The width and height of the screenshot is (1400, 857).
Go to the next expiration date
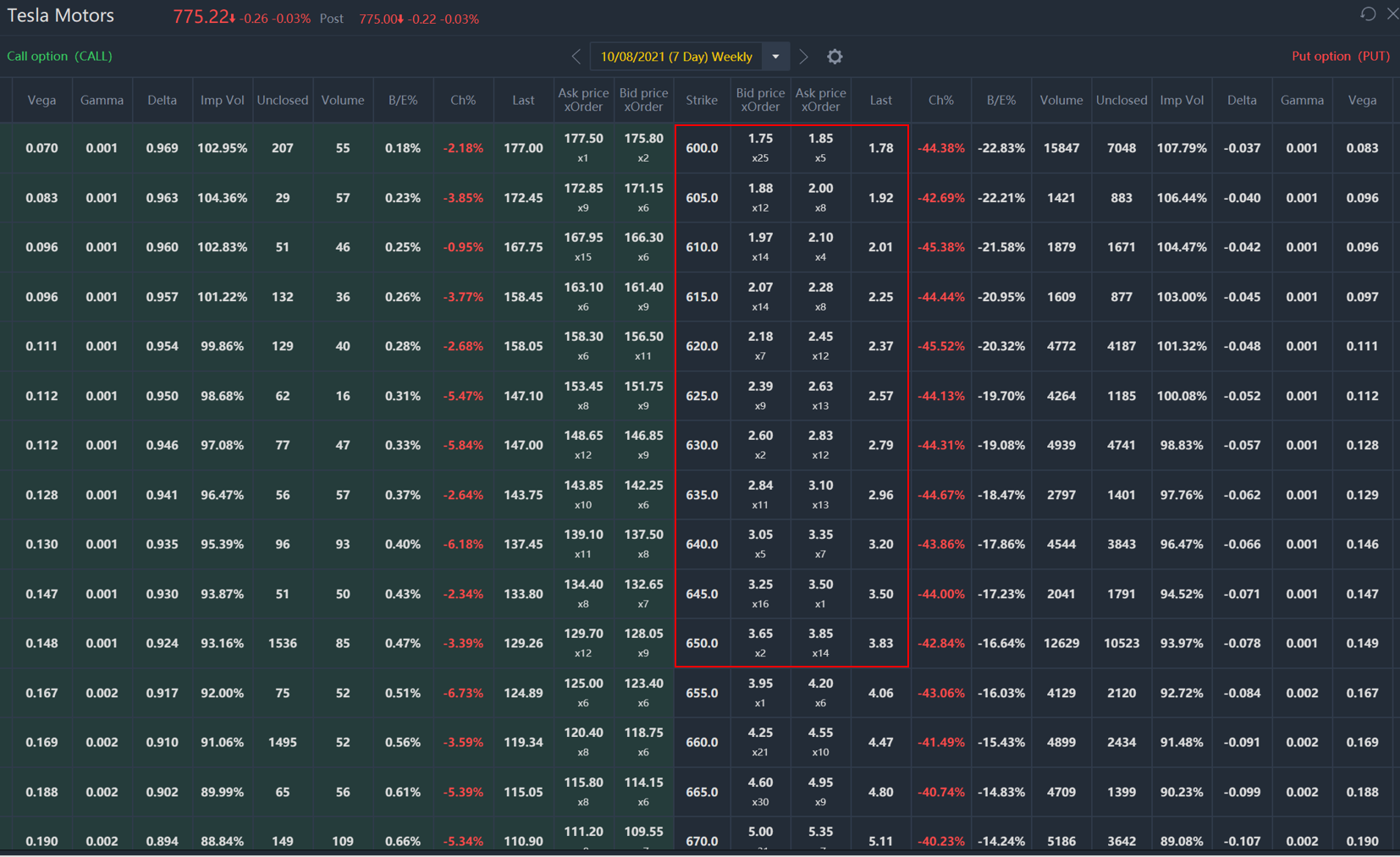point(803,57)
